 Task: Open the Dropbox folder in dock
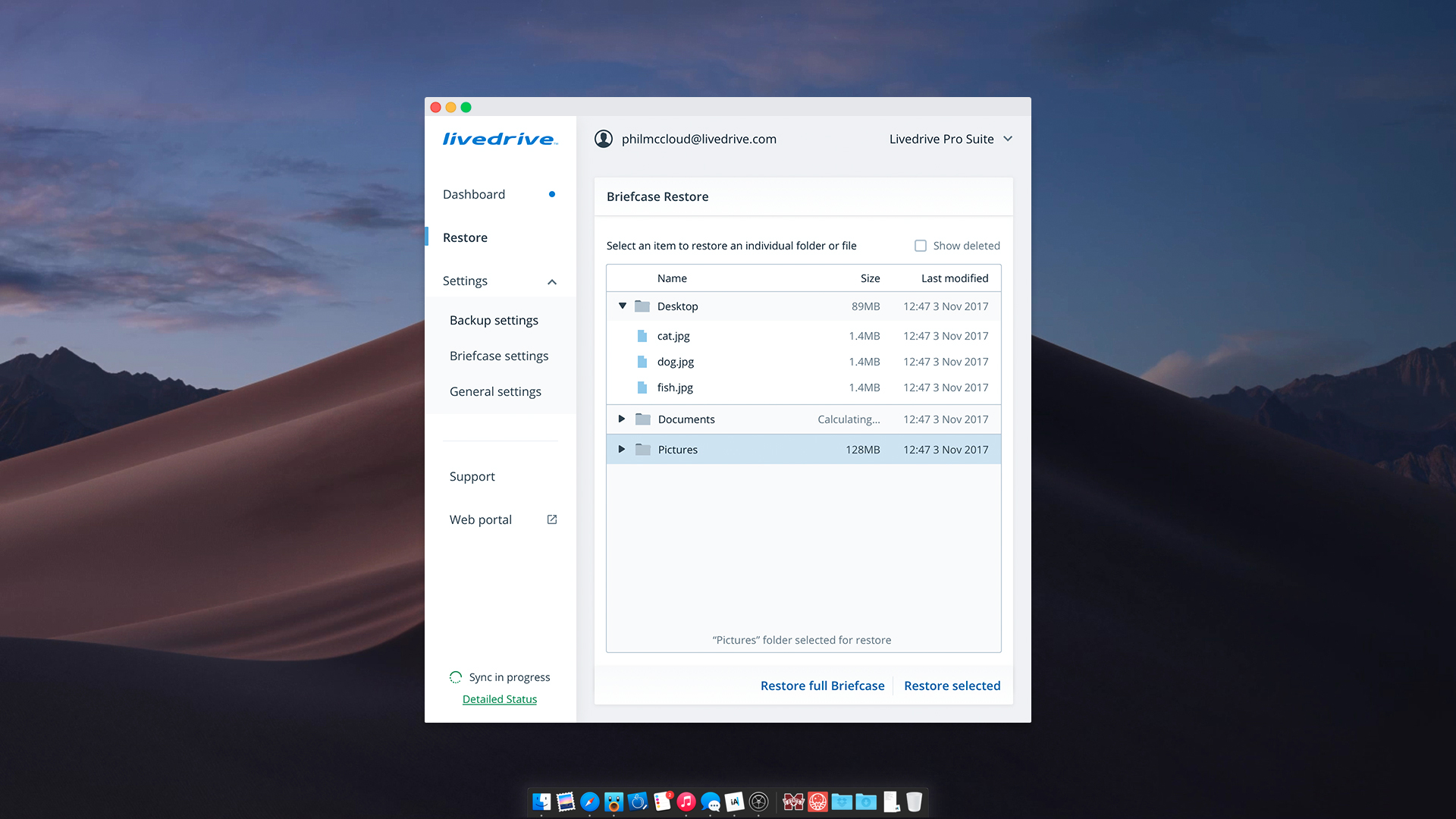click(842, 802)
